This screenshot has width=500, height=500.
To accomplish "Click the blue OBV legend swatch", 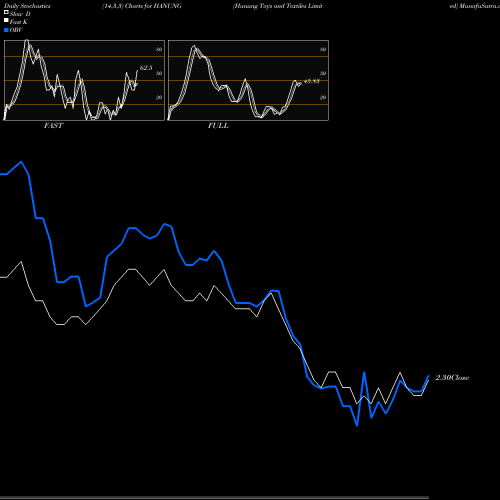I will point(6,30).
